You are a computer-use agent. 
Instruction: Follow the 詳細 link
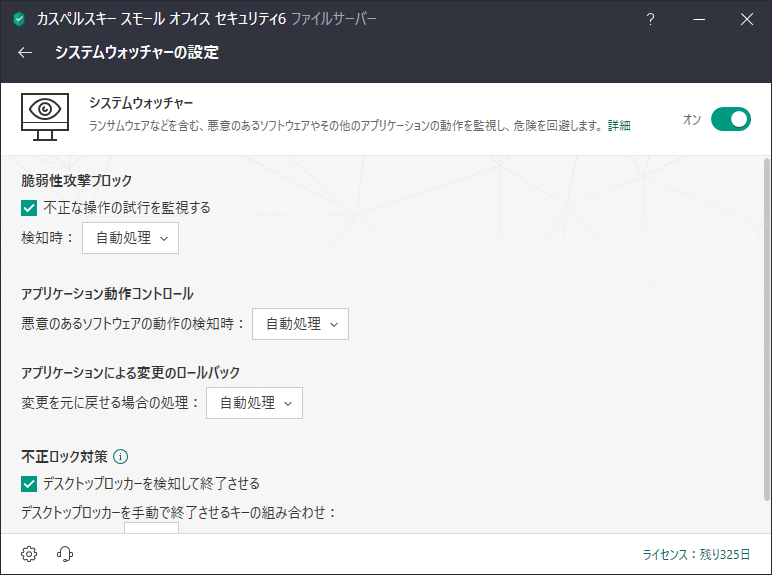click(619, 126)
